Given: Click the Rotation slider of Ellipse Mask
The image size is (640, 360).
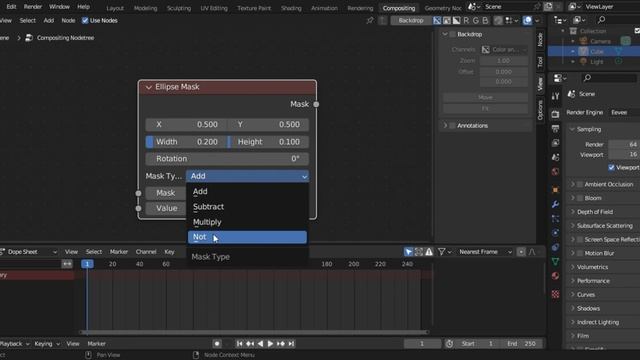Looking at the screenshot, I should pyautogui.click(x=227, y=159).
